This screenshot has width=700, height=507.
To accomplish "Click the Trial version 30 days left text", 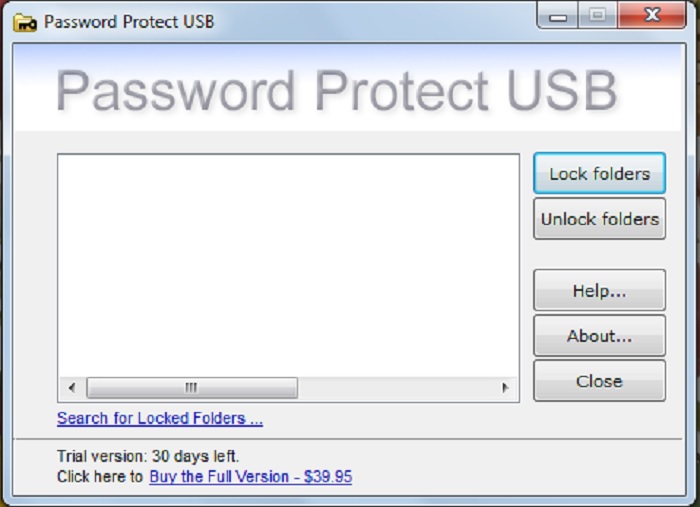I will pyautogui.click(x=148, y=457).
